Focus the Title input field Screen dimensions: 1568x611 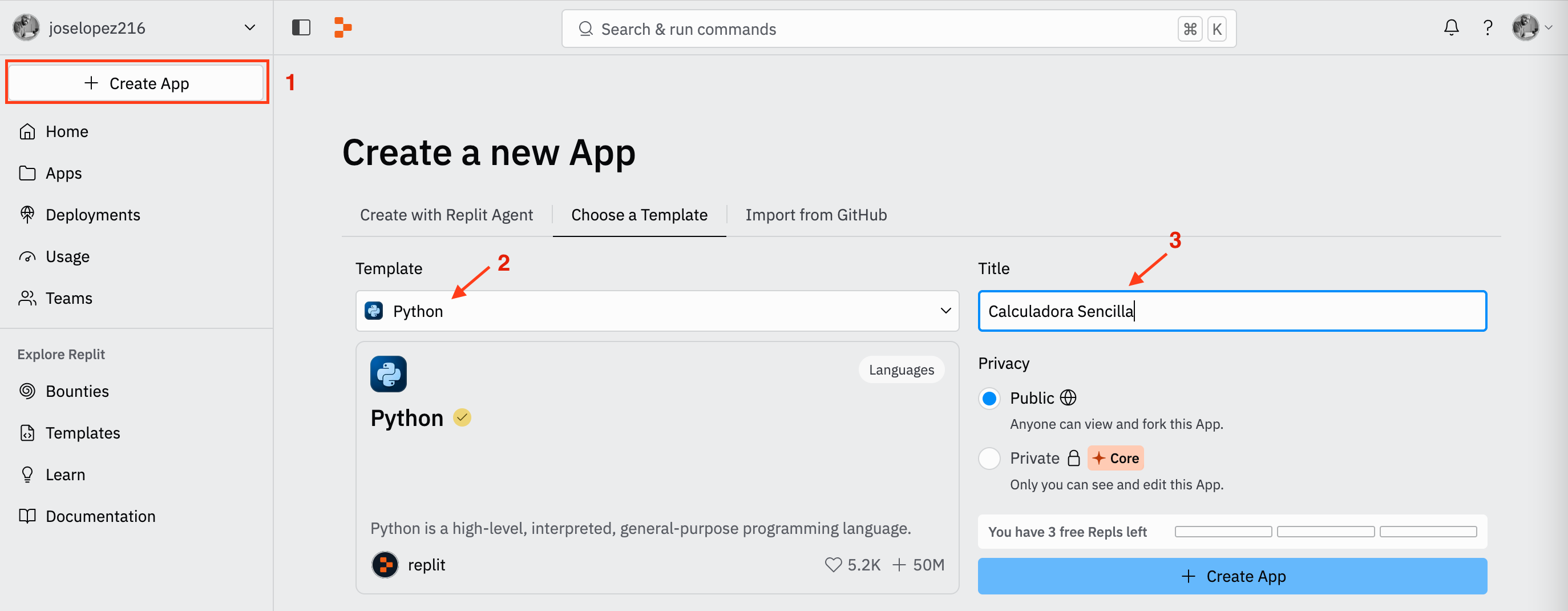pos(1232,311)
